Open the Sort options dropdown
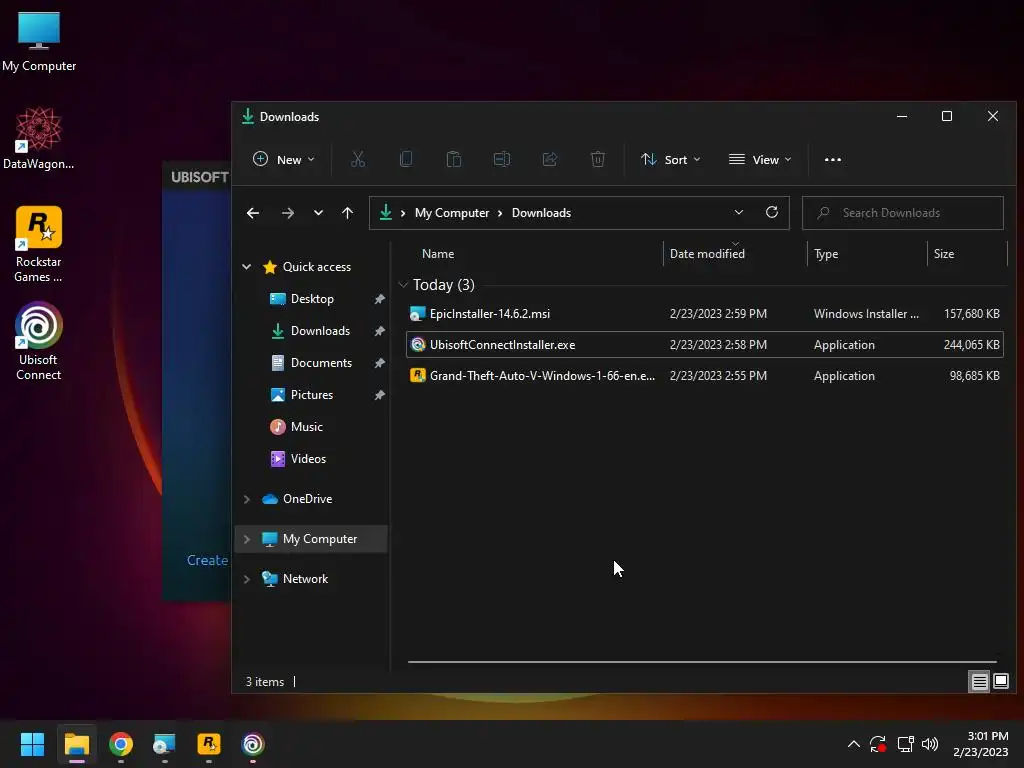1024x768 pixels. (x=671, y=159)
